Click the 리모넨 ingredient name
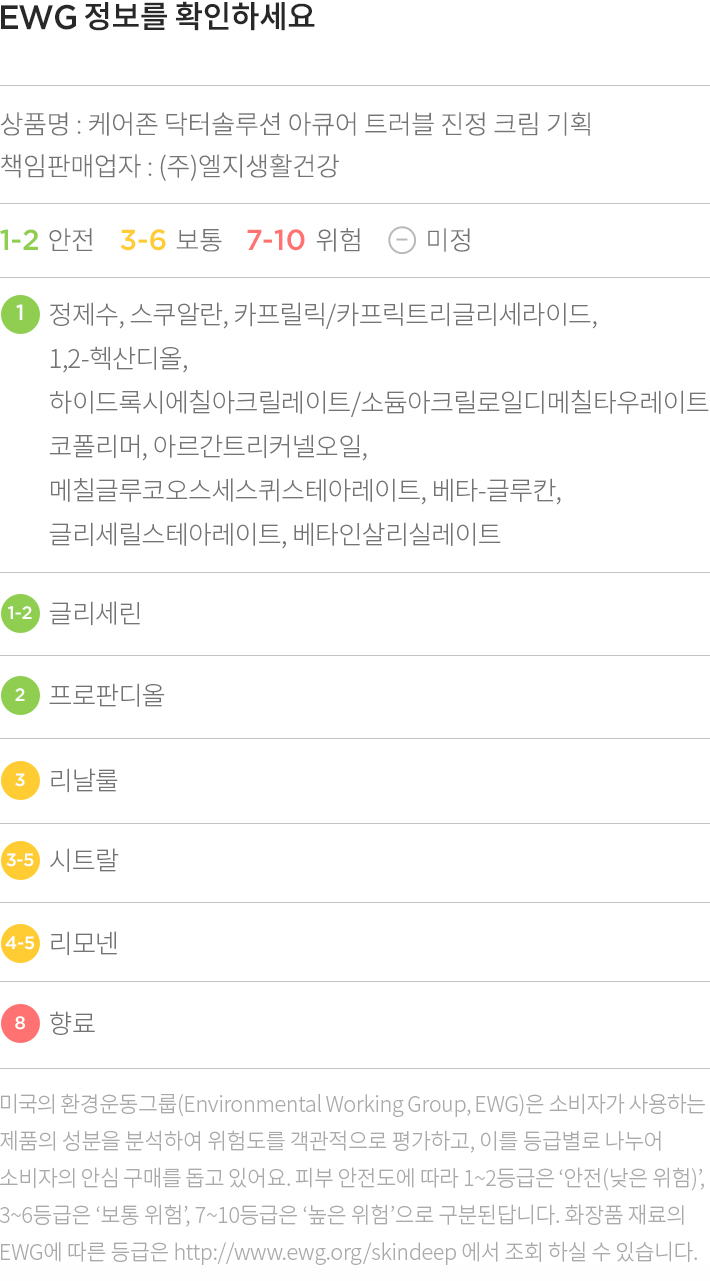This screenshot has height=1281, width=710. coord(84,942)
